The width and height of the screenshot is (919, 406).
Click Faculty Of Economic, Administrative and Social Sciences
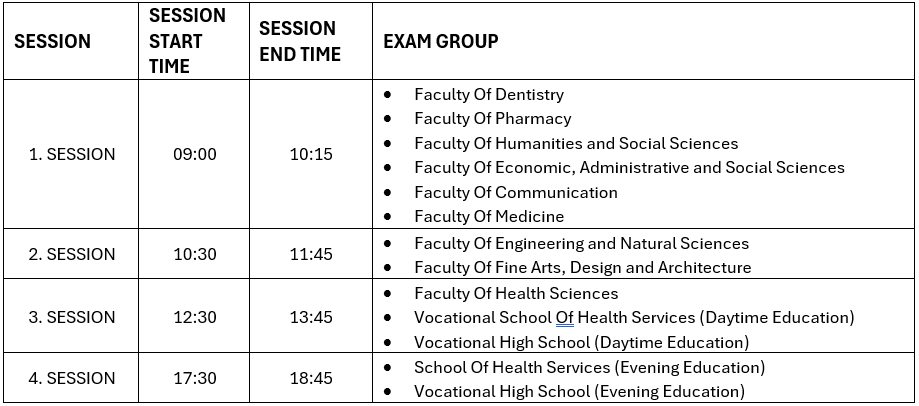click(629, 168)
